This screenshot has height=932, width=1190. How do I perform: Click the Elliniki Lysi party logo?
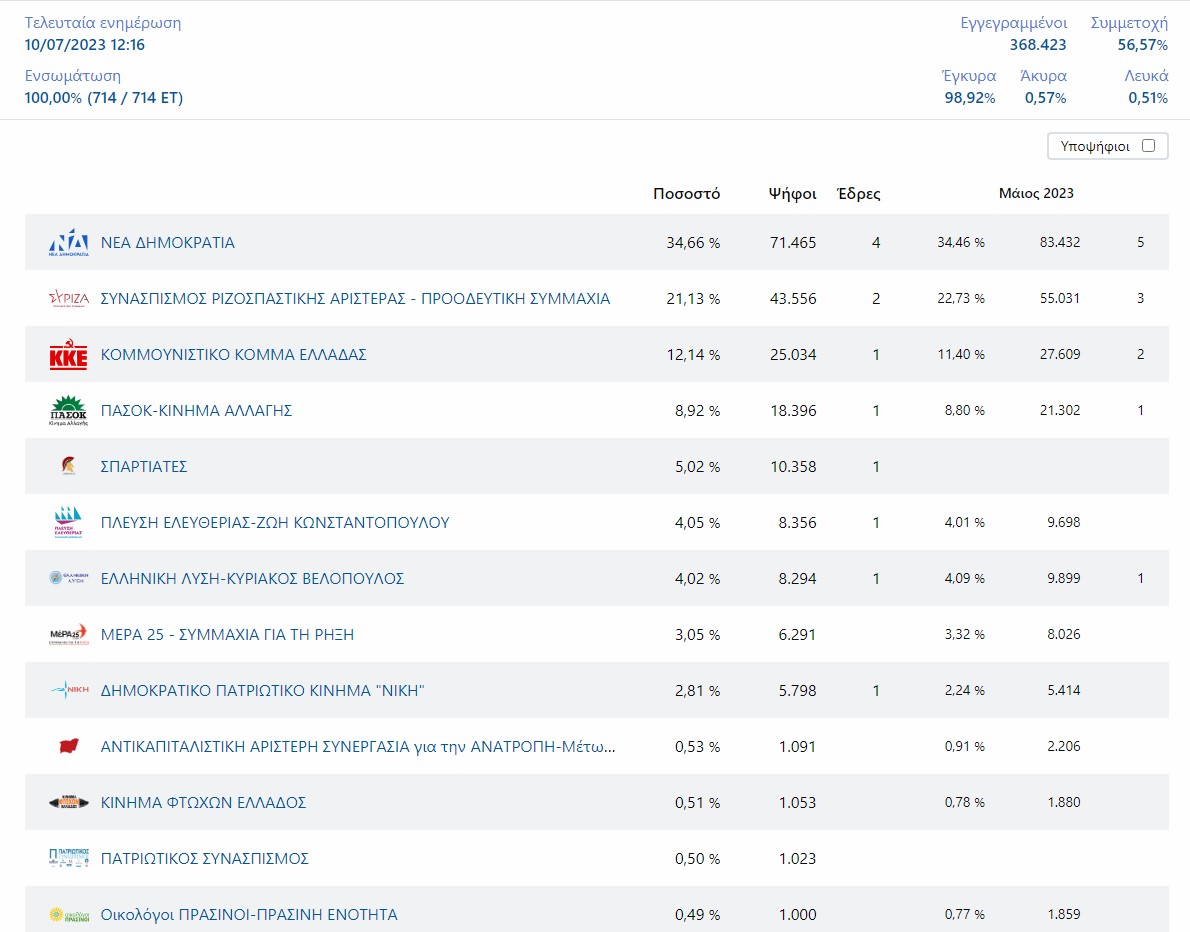coord(68,578)
